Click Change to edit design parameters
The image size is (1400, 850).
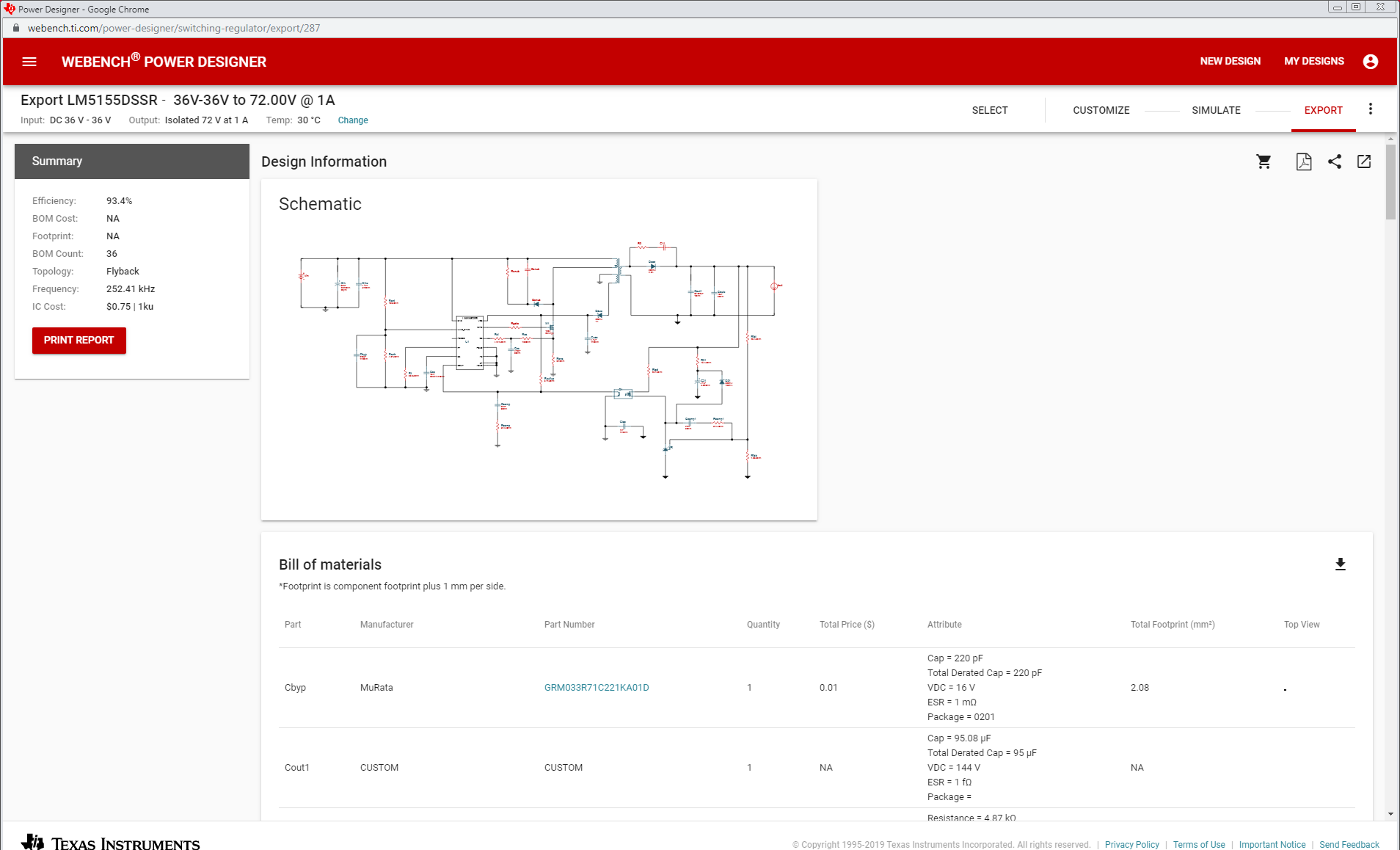pyautogui.click(x=353, y=120)
